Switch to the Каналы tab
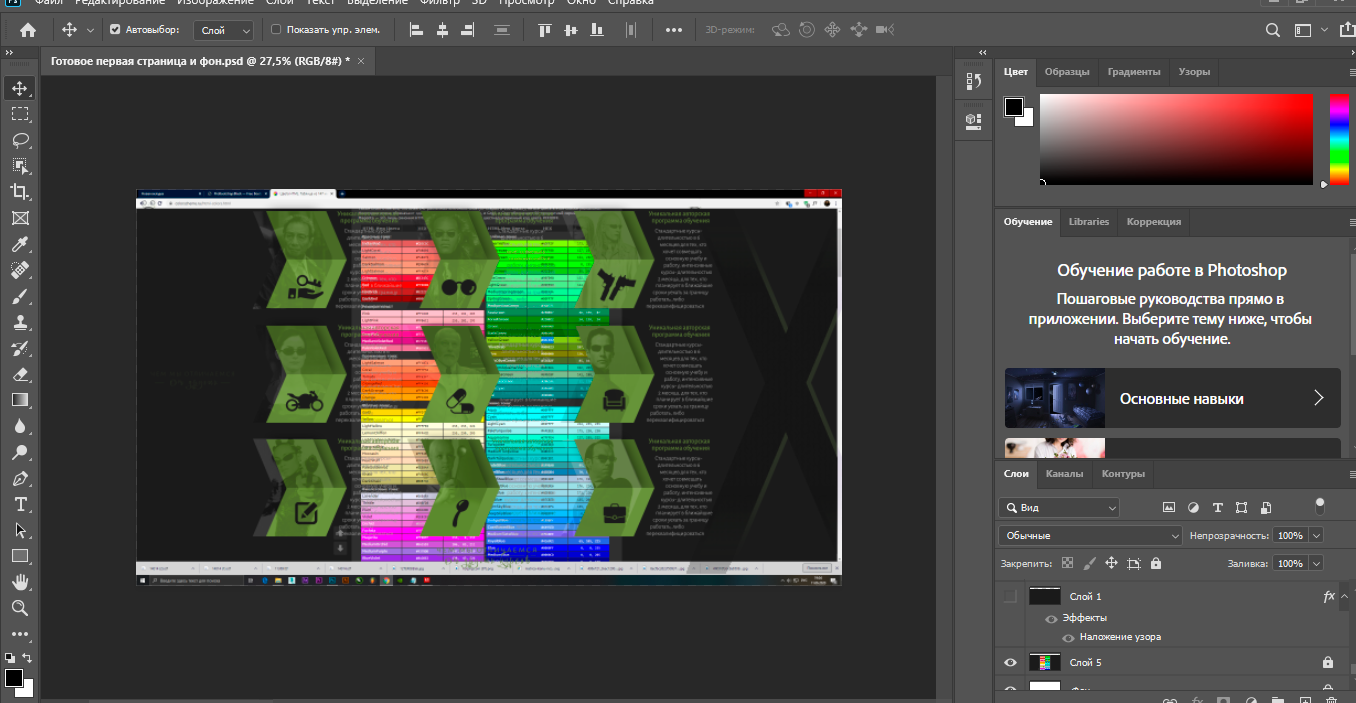 [x=1064, y=474]
